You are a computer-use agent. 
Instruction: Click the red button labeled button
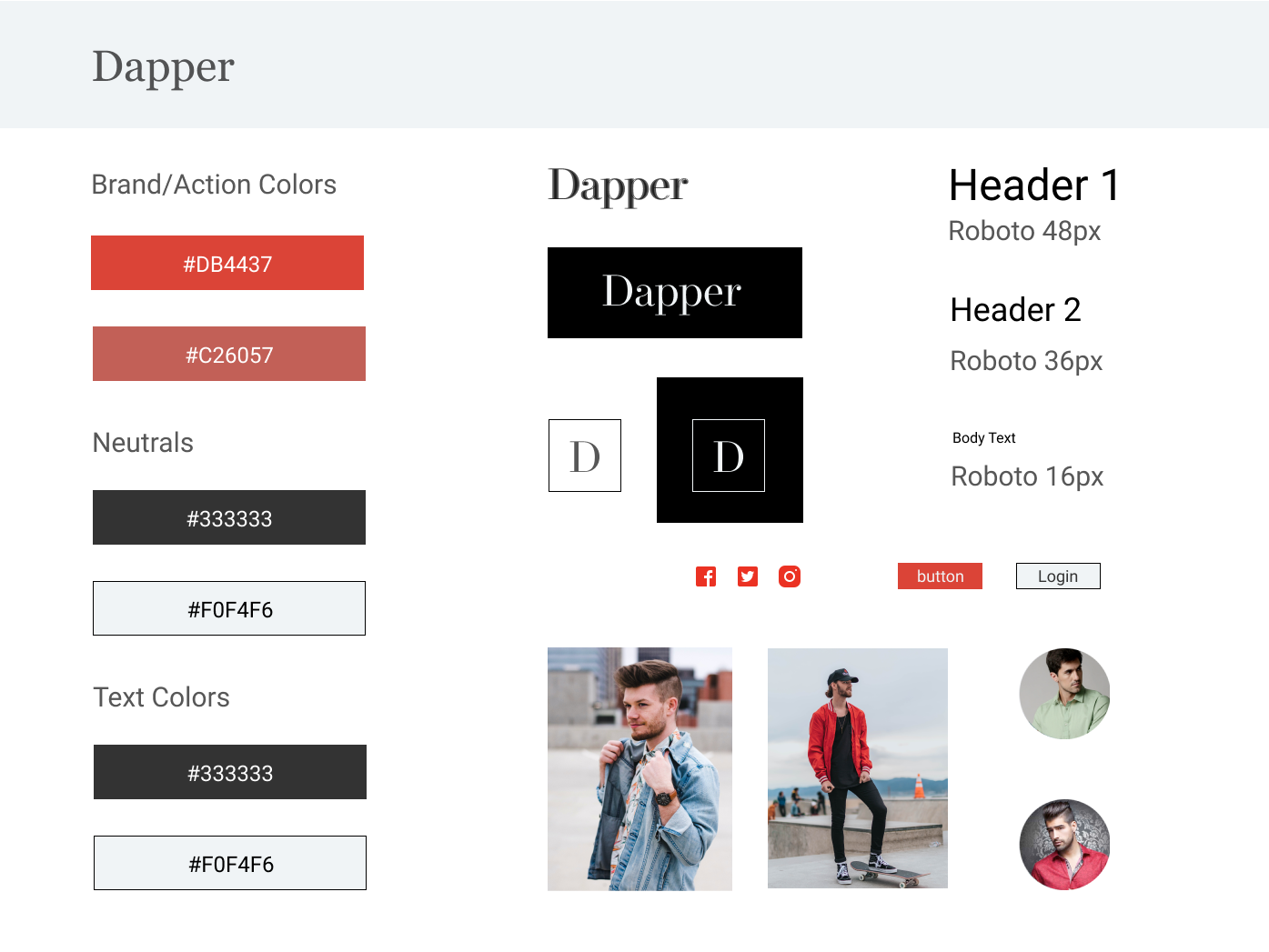pyautogui.click(x=940, y=576)
